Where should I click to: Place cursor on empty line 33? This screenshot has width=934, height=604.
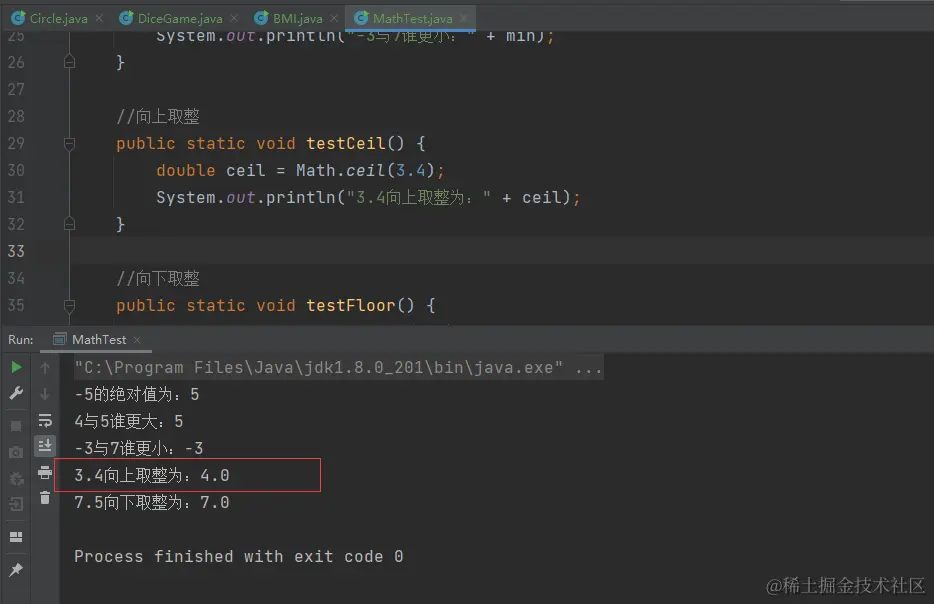tap(500, 251)
